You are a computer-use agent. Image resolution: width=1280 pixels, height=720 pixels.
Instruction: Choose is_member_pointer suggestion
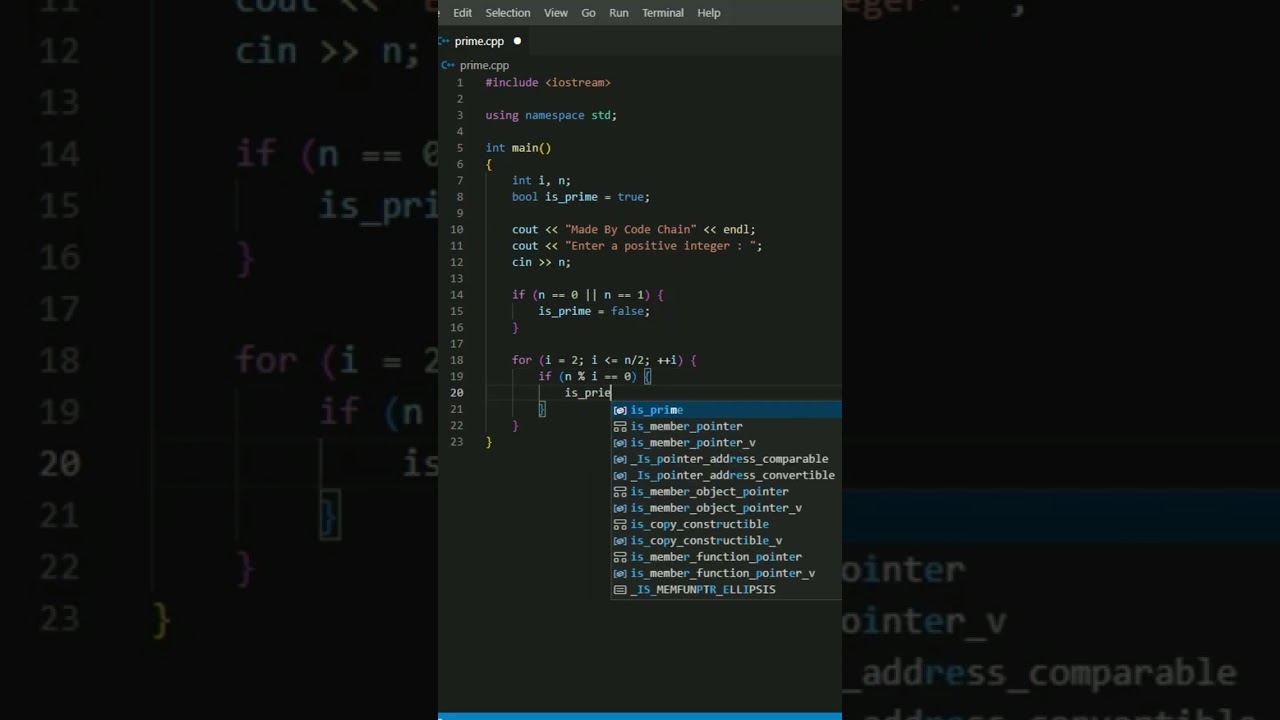[726, 426]
